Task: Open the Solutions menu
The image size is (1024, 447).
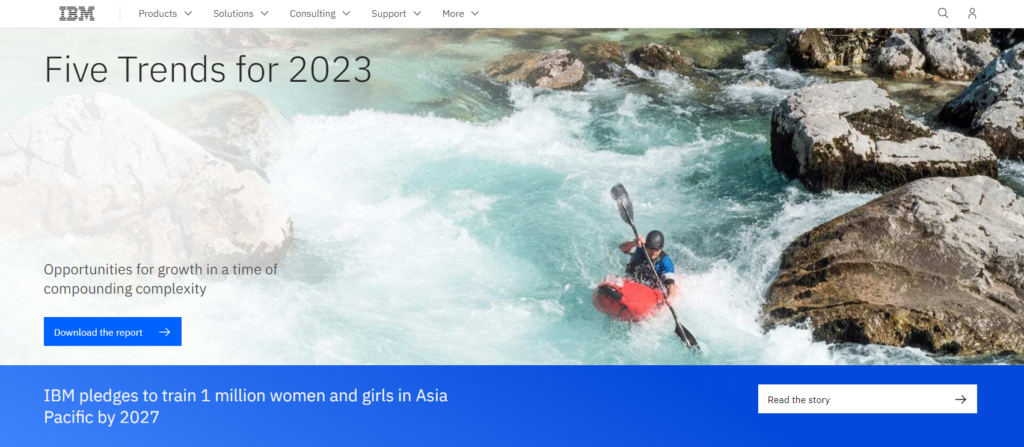Action: click(x=241, y=14)
